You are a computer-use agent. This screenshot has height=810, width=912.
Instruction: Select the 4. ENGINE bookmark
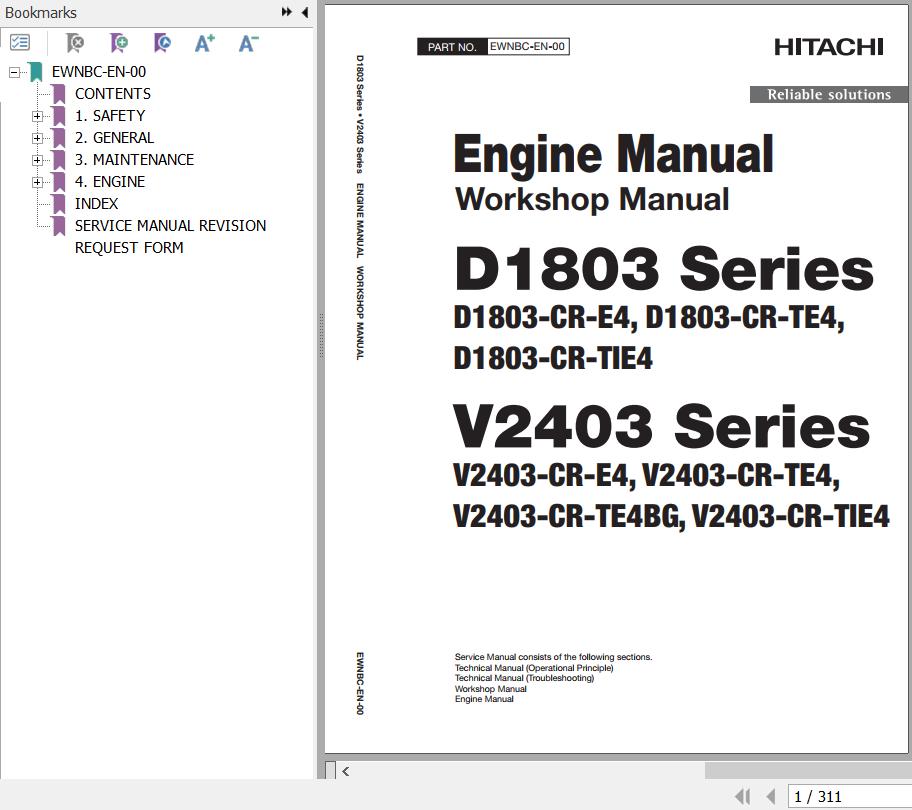pos(110,182)
